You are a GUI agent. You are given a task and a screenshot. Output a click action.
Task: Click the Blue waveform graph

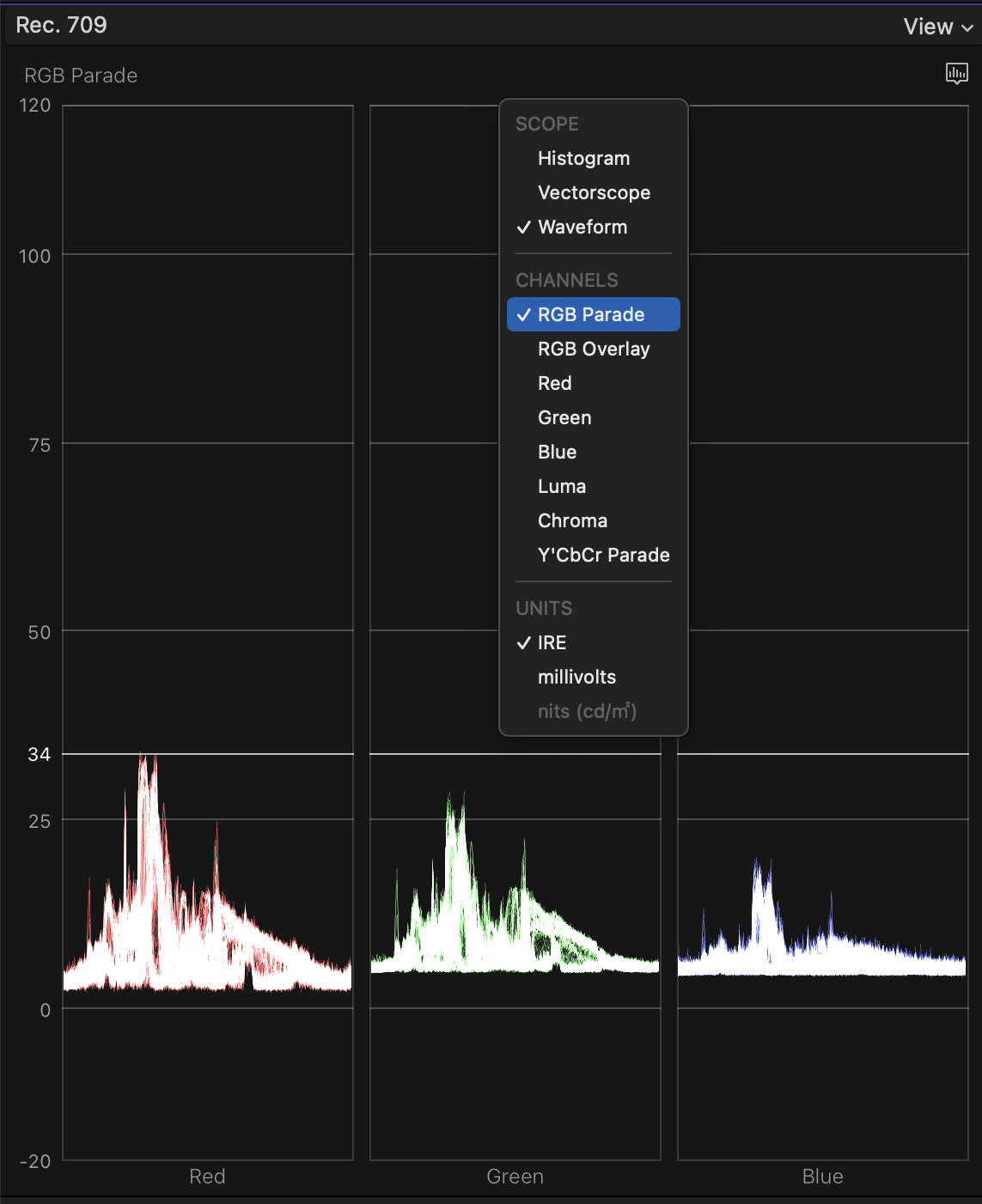[823, 633]
